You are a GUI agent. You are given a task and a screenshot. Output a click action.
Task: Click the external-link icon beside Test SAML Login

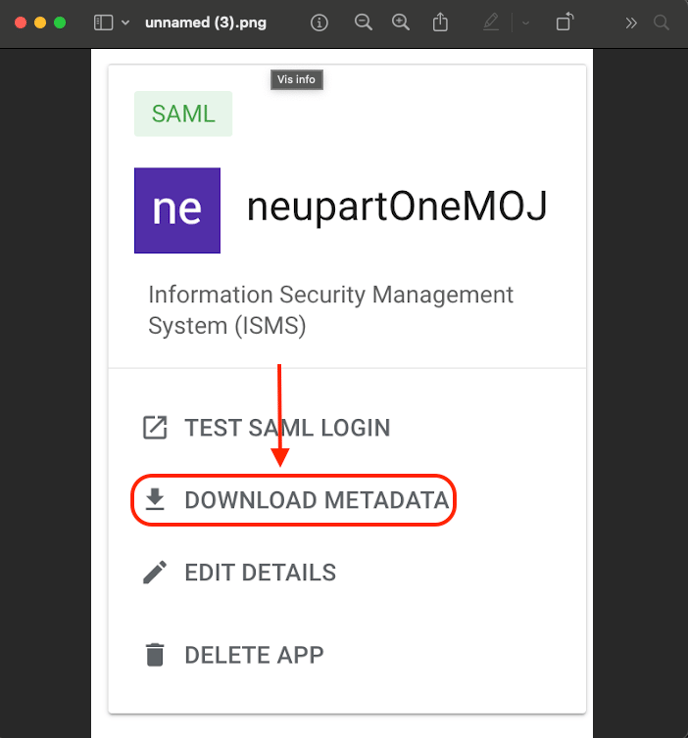(154, 428)
